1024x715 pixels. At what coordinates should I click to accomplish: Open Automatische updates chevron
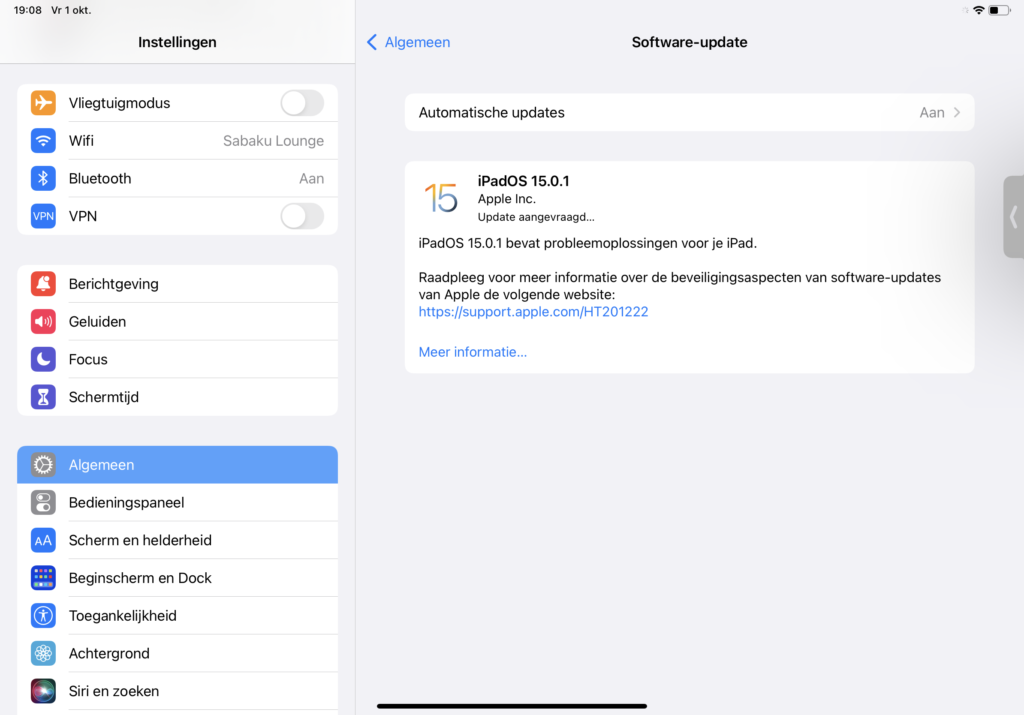point(956,113)
